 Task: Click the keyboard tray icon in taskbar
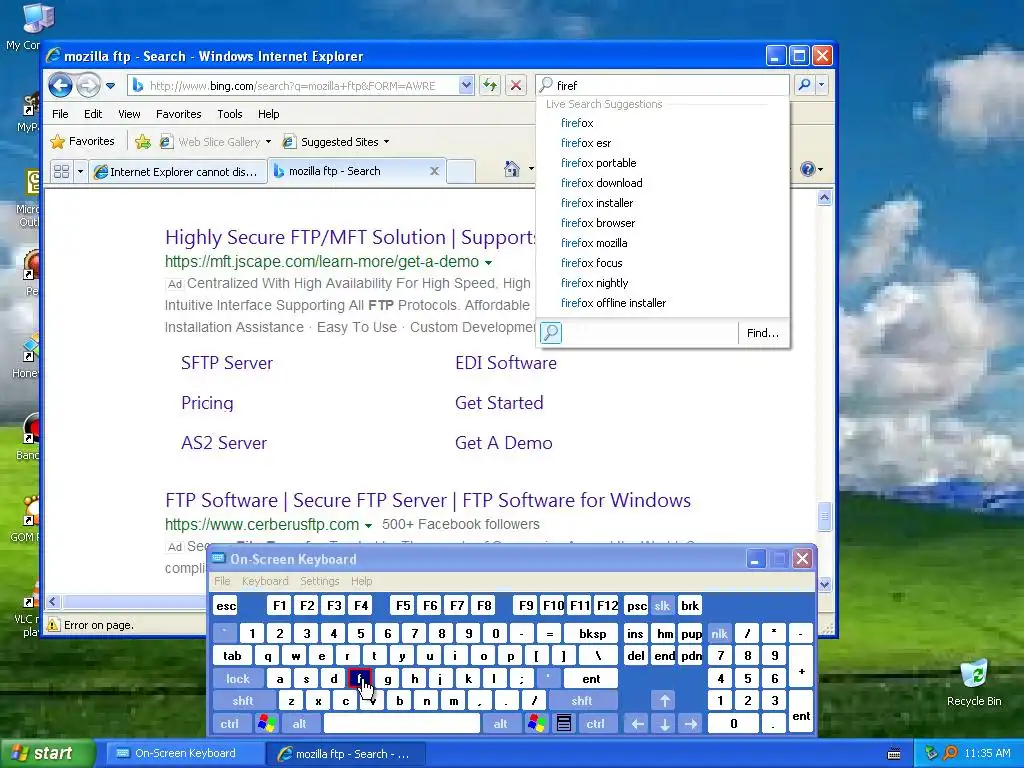(894, 754)
